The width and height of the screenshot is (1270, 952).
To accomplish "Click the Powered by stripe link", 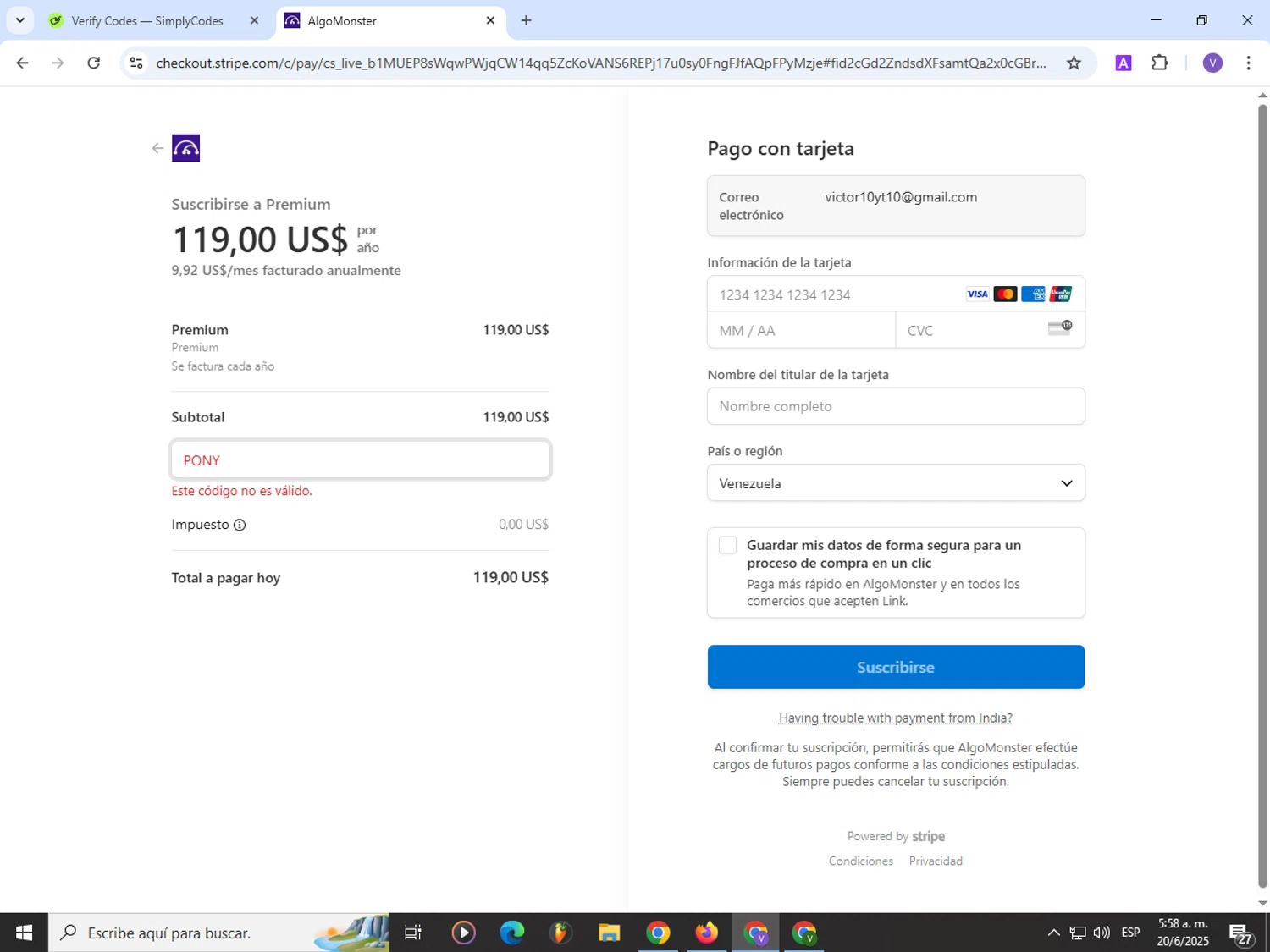I will click(x=896, y=836).
